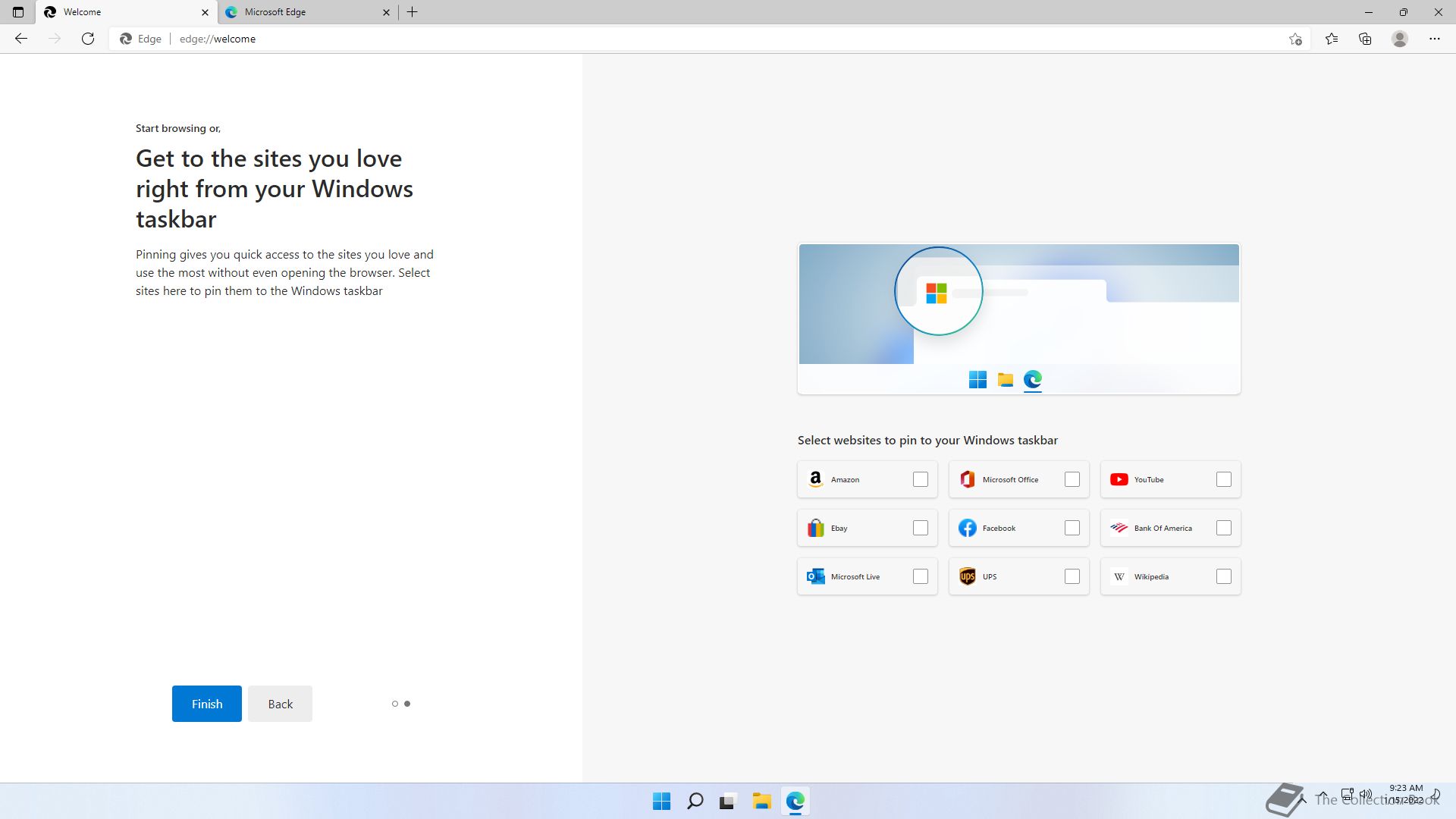1456x819 pixels.
Task: Open the tab actions menu icon
Action: coord(18,12)
